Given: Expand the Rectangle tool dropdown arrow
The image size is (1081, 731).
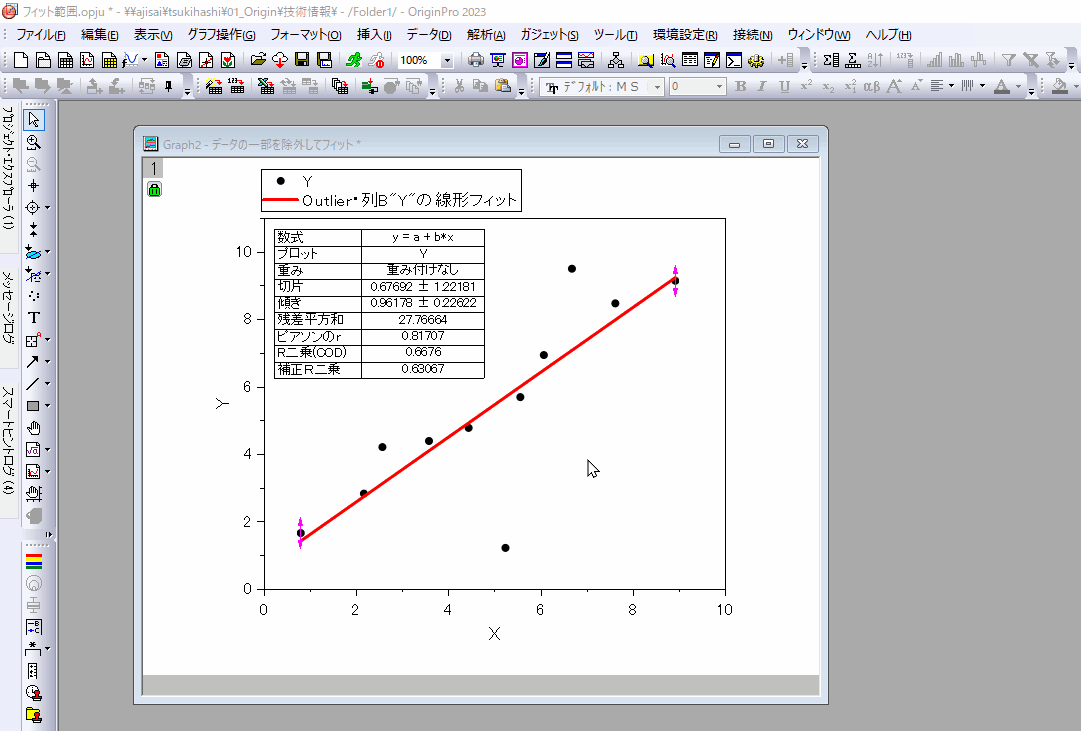Looking at the screenshot, I should [47, 405].
